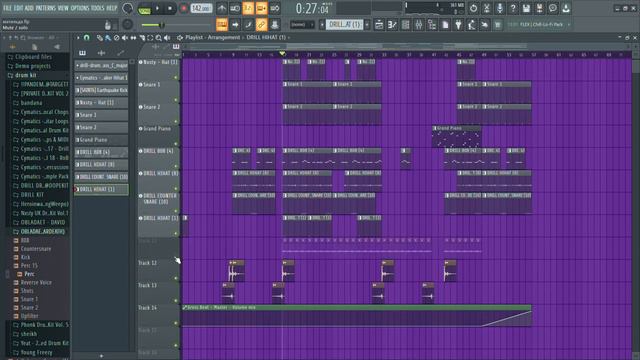This screenshot has width=640, height=360.
Task: Click the Metronome icon
Action: point(222,8)
